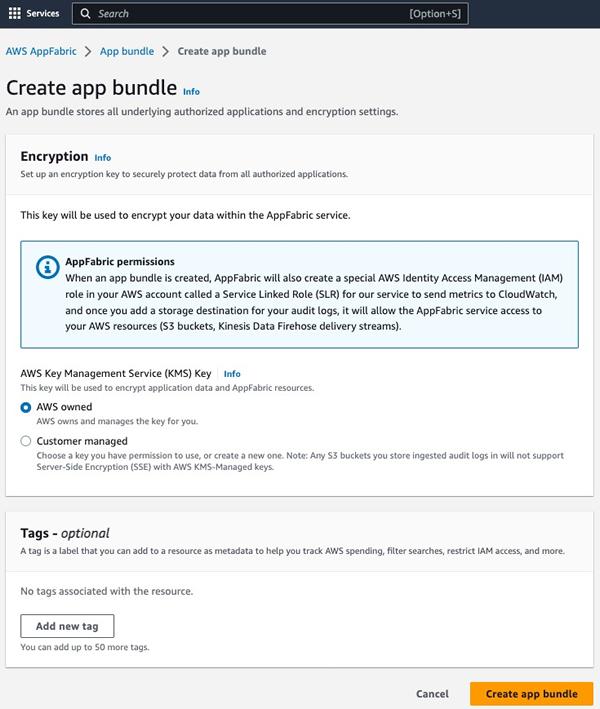Select the AWS owned key option
This screenshot has width=600, height=709.
pos(26,408)
